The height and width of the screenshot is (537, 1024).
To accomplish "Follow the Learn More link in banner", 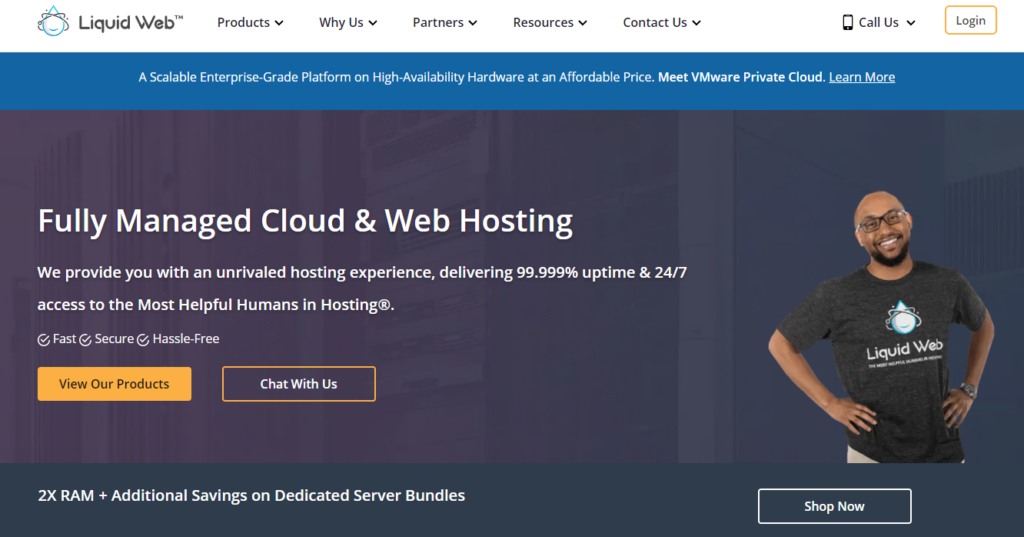I will click(861, 77).
